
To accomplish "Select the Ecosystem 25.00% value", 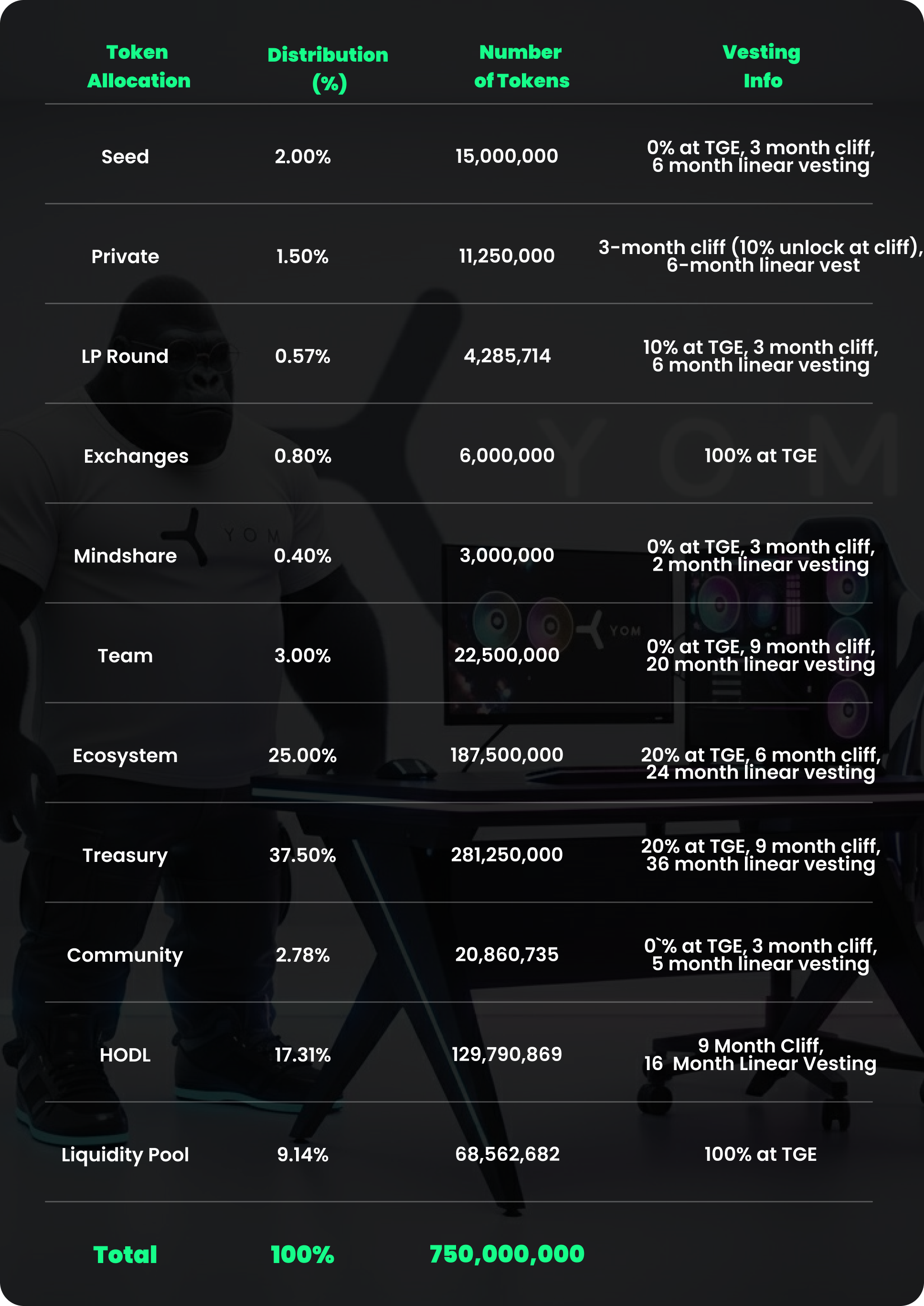I will 303,755.
